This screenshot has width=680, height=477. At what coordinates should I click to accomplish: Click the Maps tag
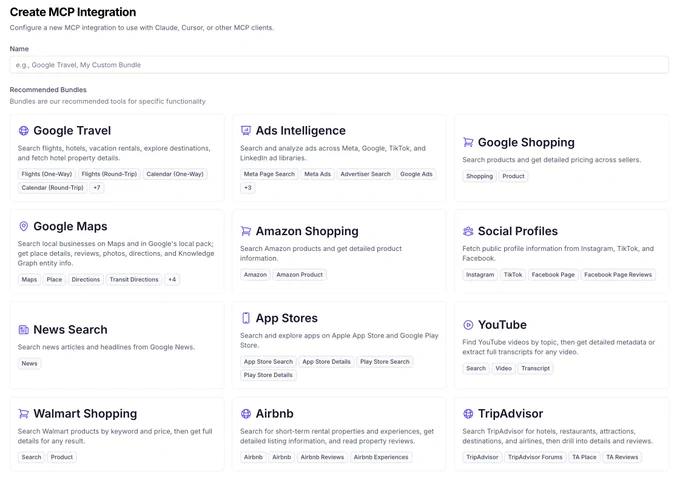click(x=29, y=279)
